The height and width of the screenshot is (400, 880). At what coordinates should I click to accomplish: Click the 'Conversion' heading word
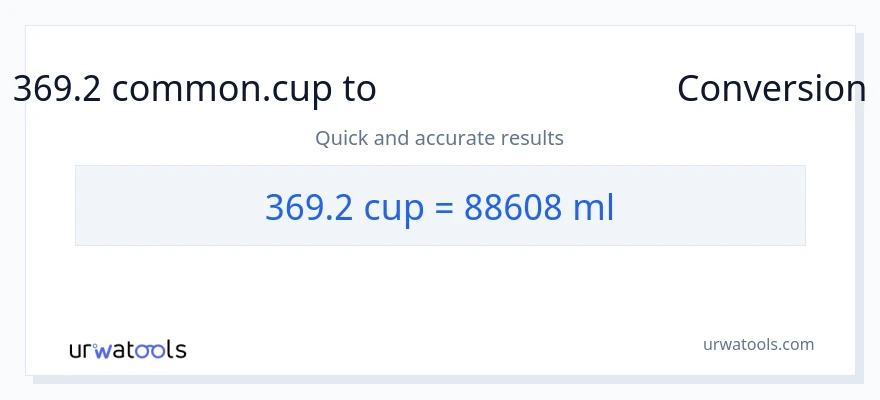(x=771, y=89)
